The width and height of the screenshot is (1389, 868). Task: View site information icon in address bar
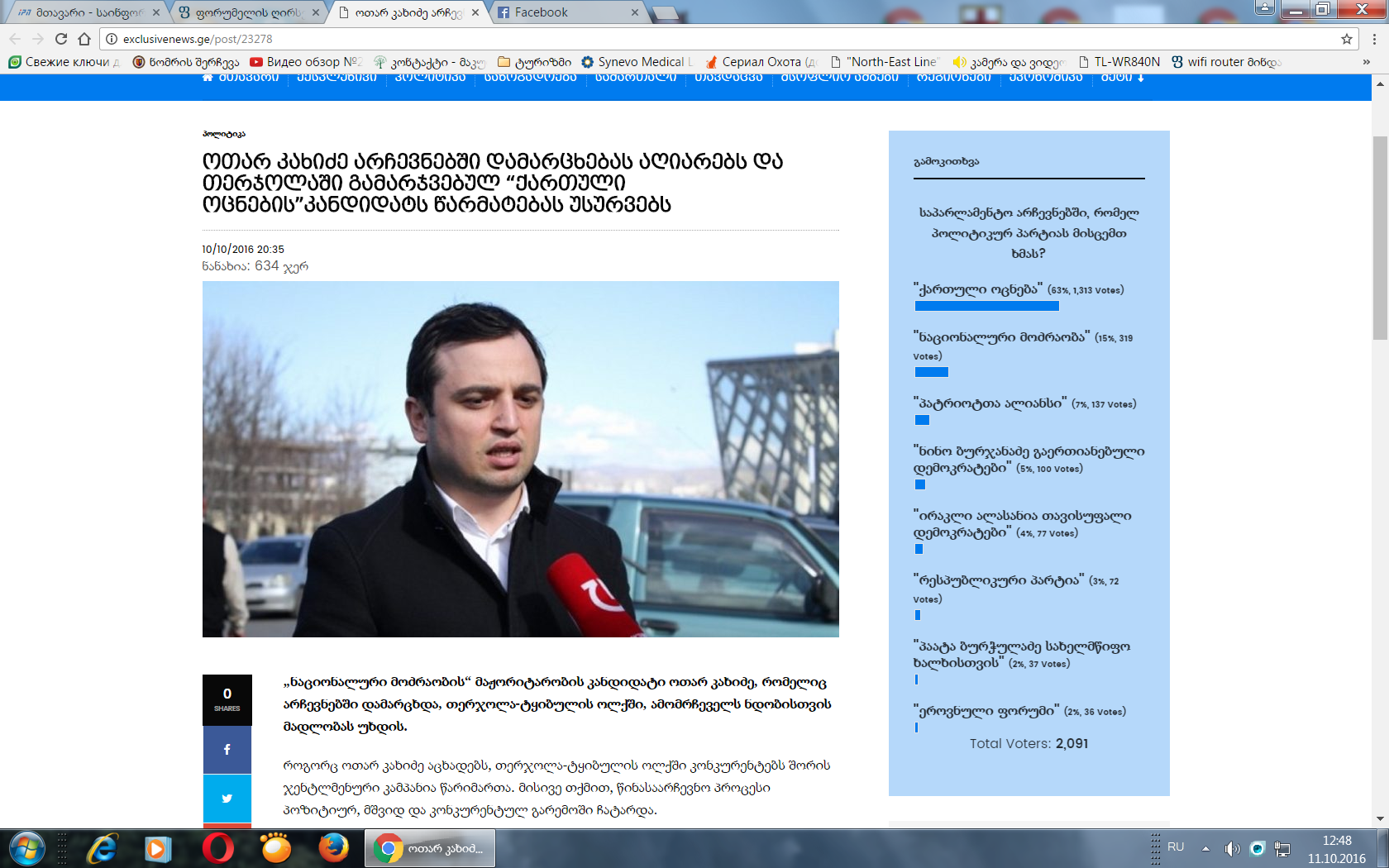point(112,39)
